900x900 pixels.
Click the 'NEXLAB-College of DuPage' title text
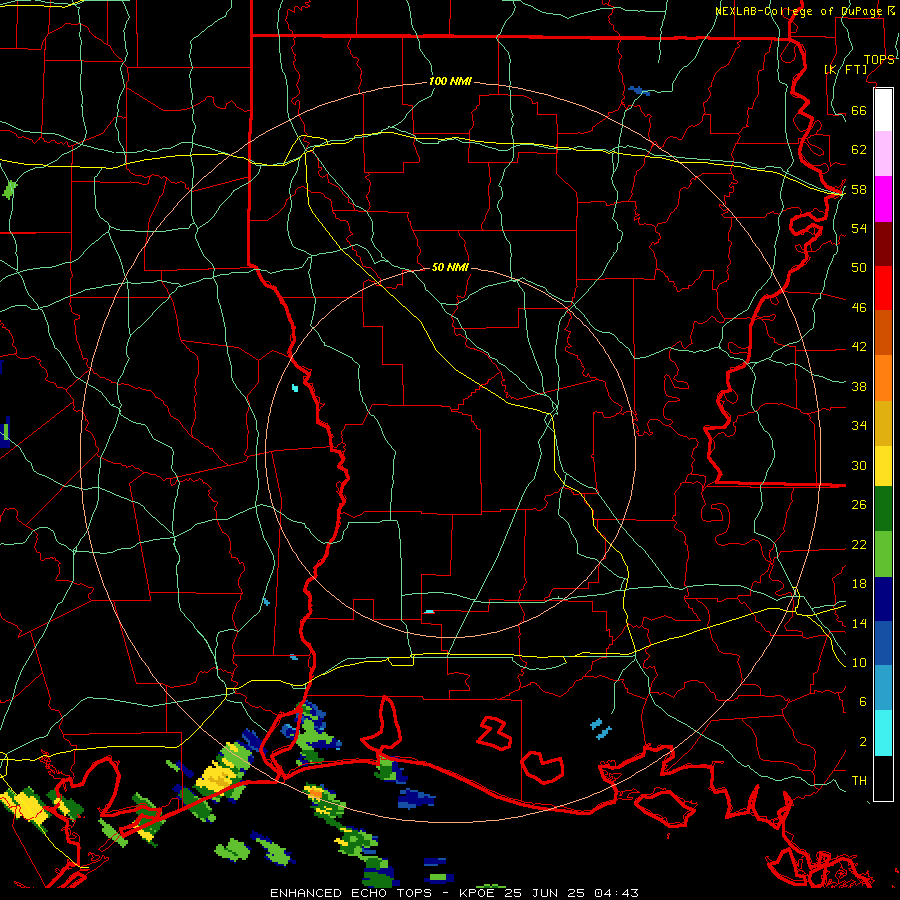tap(801, 11)
